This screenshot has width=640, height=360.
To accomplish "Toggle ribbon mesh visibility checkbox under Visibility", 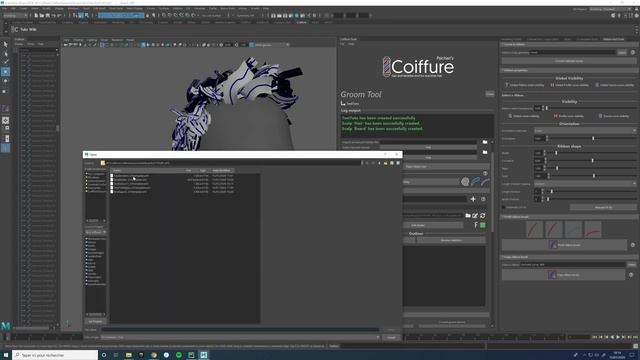I will click(510, 116).
